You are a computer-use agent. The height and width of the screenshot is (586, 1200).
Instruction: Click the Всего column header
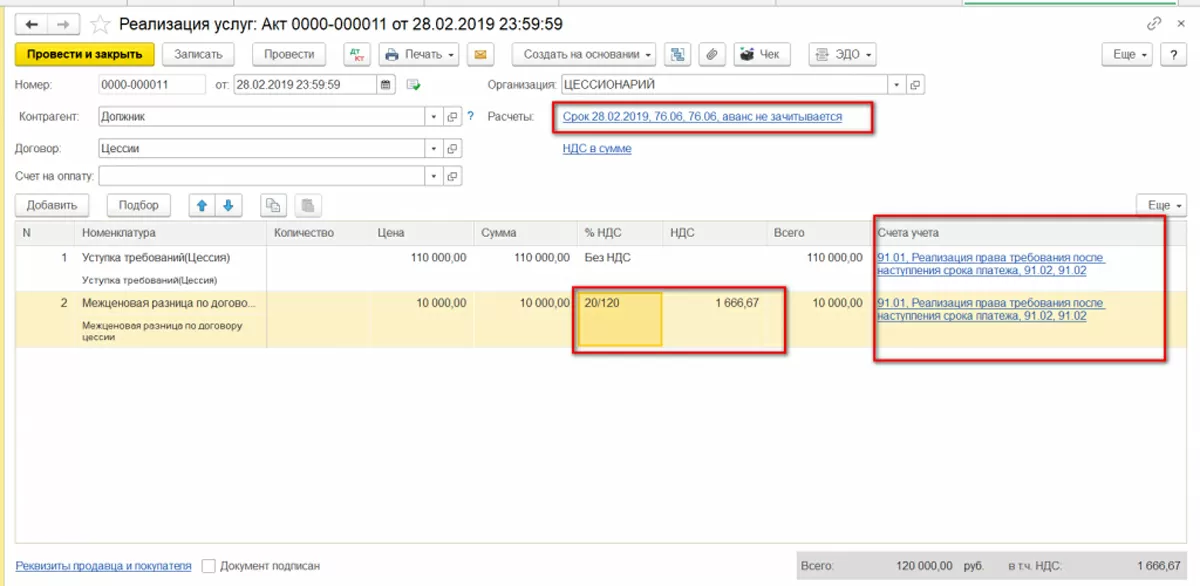(816, 232)
